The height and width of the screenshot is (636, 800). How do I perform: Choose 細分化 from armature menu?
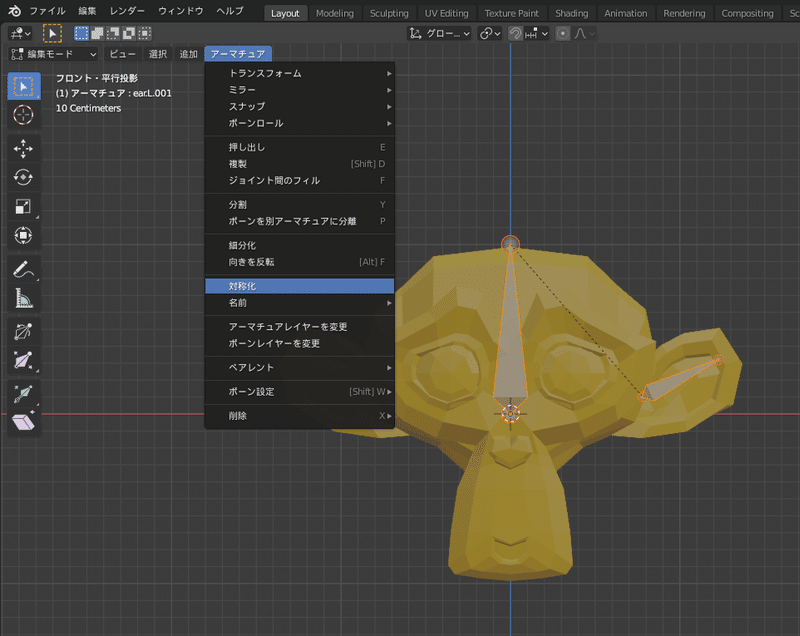(299, 245)
